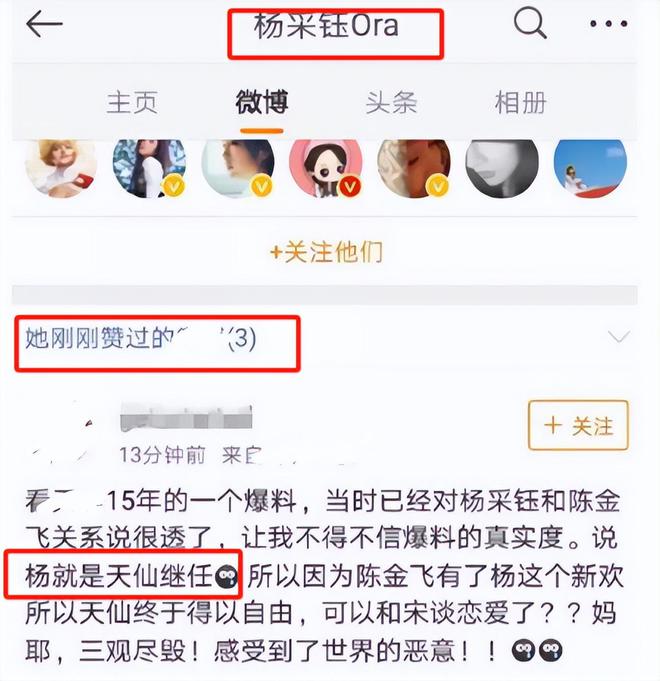
Task: Tap the blue sky beach avatar
Action: coord(590,168)
